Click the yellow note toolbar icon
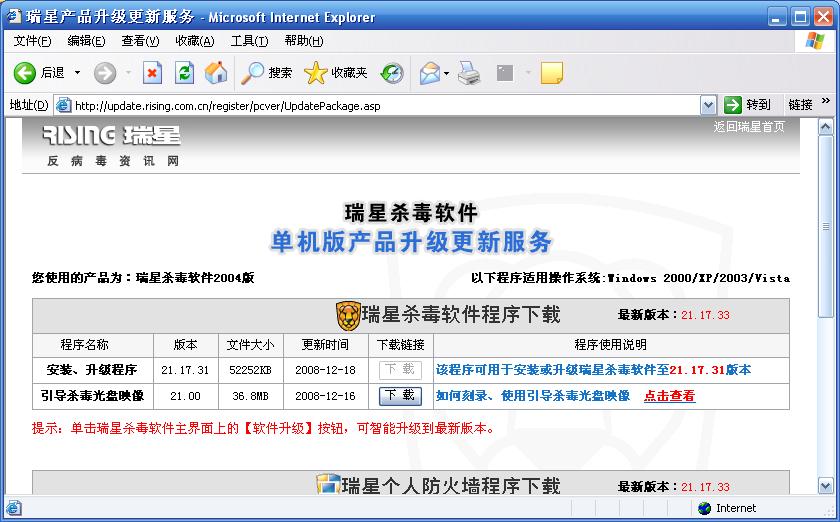The image size is (840, 522). coord(552,73)
